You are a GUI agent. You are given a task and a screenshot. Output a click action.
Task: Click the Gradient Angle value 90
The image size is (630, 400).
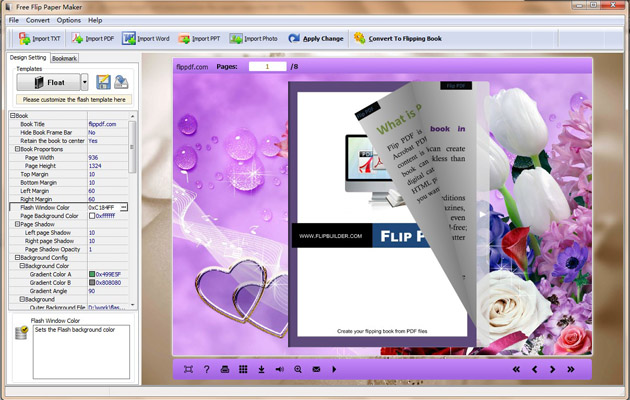[92, 291]
